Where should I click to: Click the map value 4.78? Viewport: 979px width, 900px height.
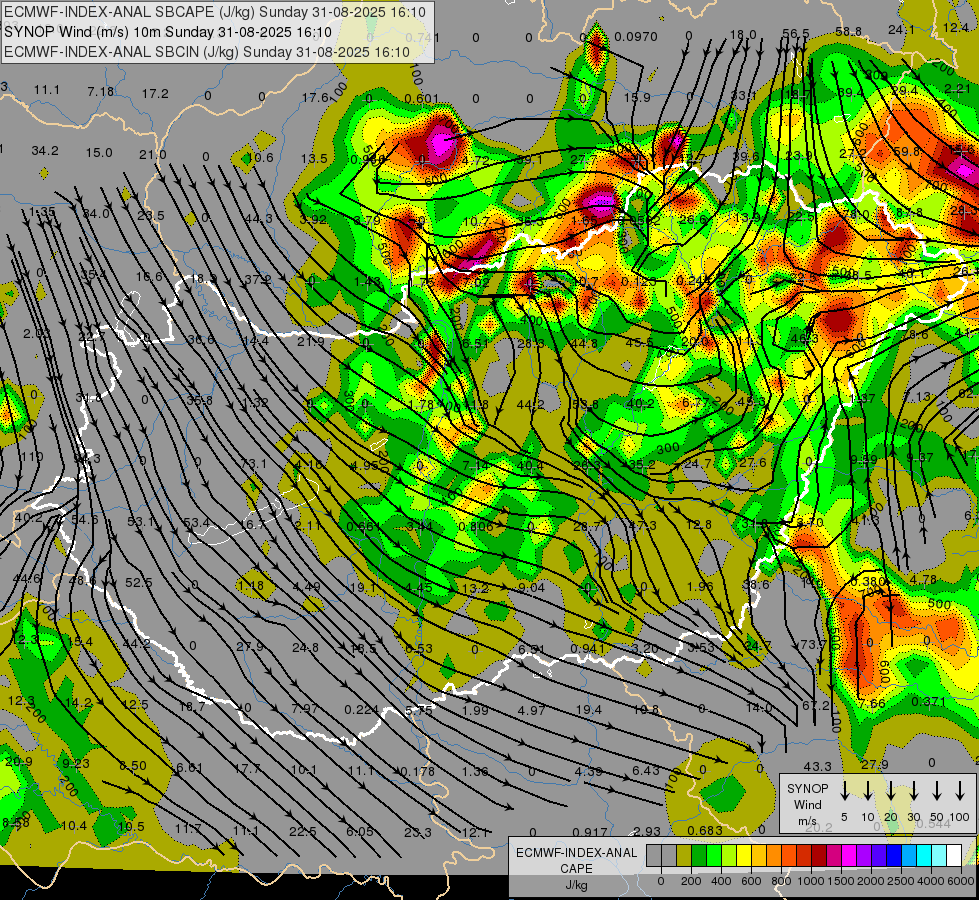[x=923, y=580]
